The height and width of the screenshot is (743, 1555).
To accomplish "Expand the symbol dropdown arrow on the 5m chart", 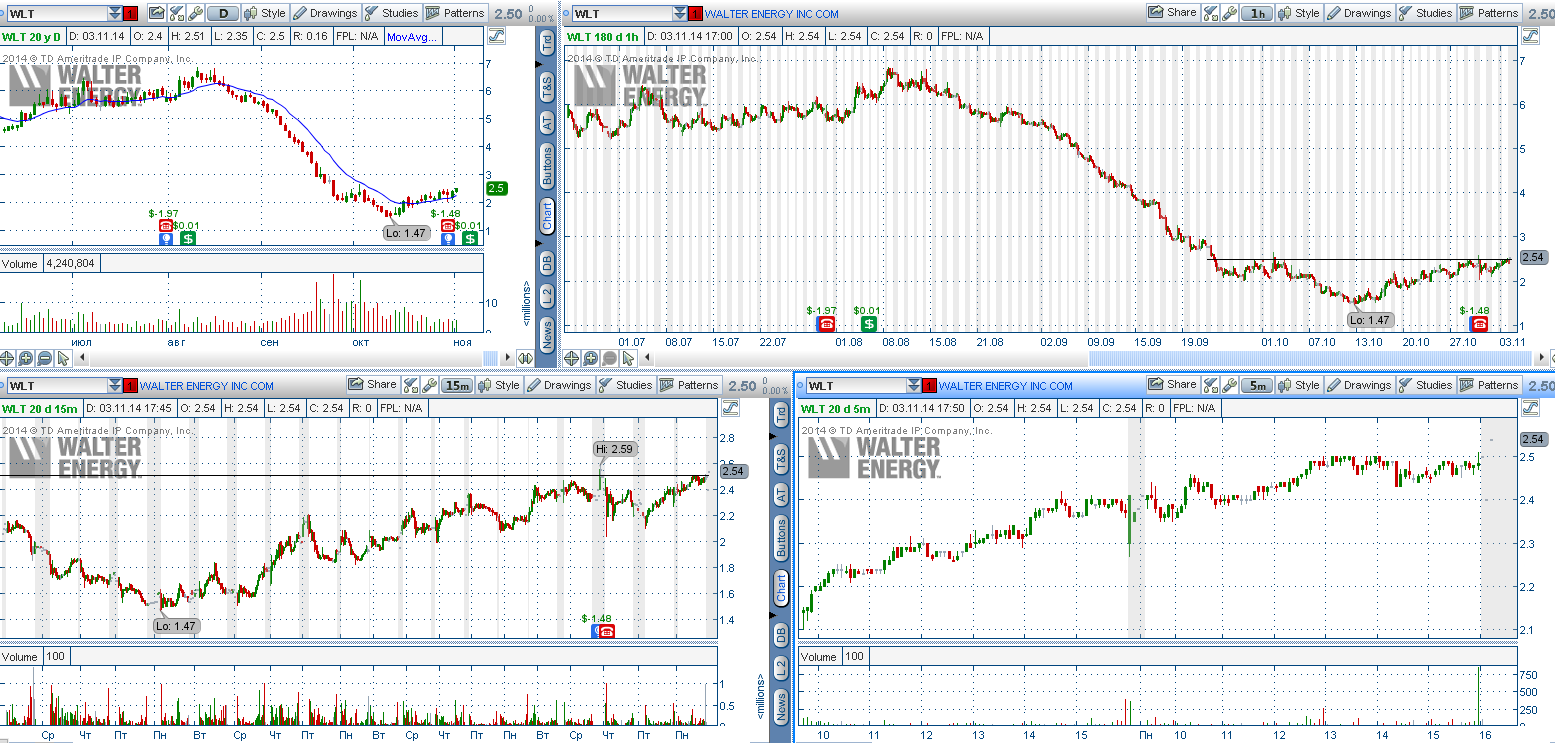I will [x=914, y=386].
